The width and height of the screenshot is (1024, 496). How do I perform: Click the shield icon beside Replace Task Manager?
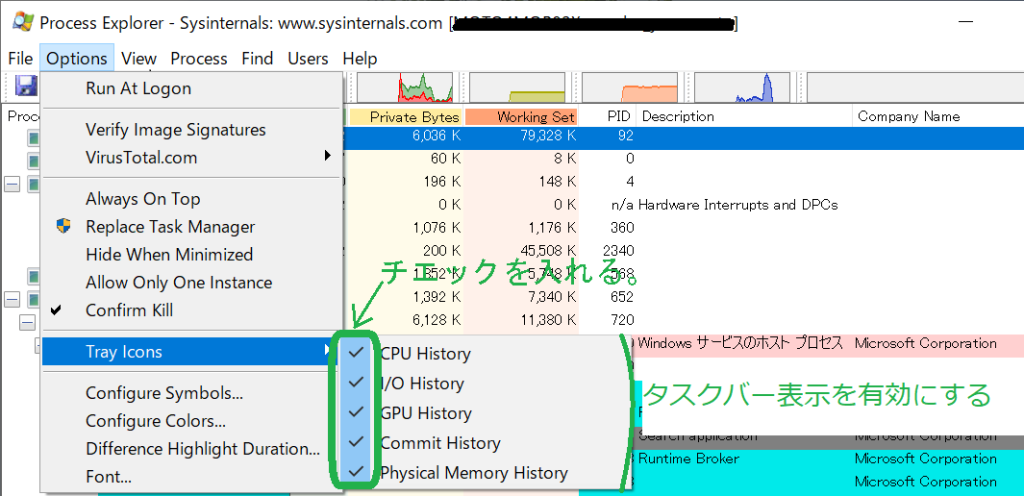64,227
